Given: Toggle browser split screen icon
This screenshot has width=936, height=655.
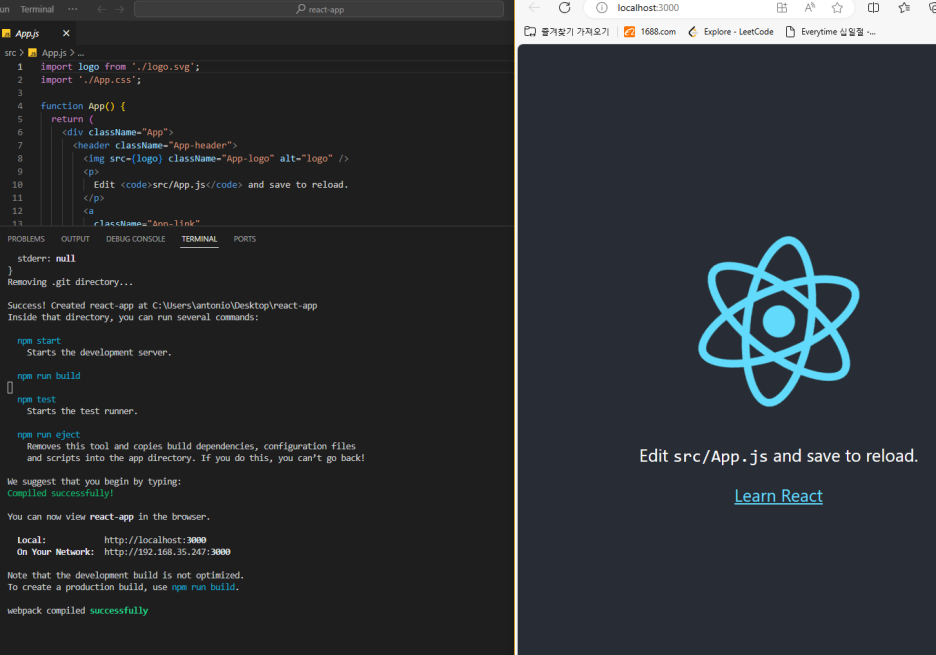Looking at the screenshot, I should (x=873, y=8).
